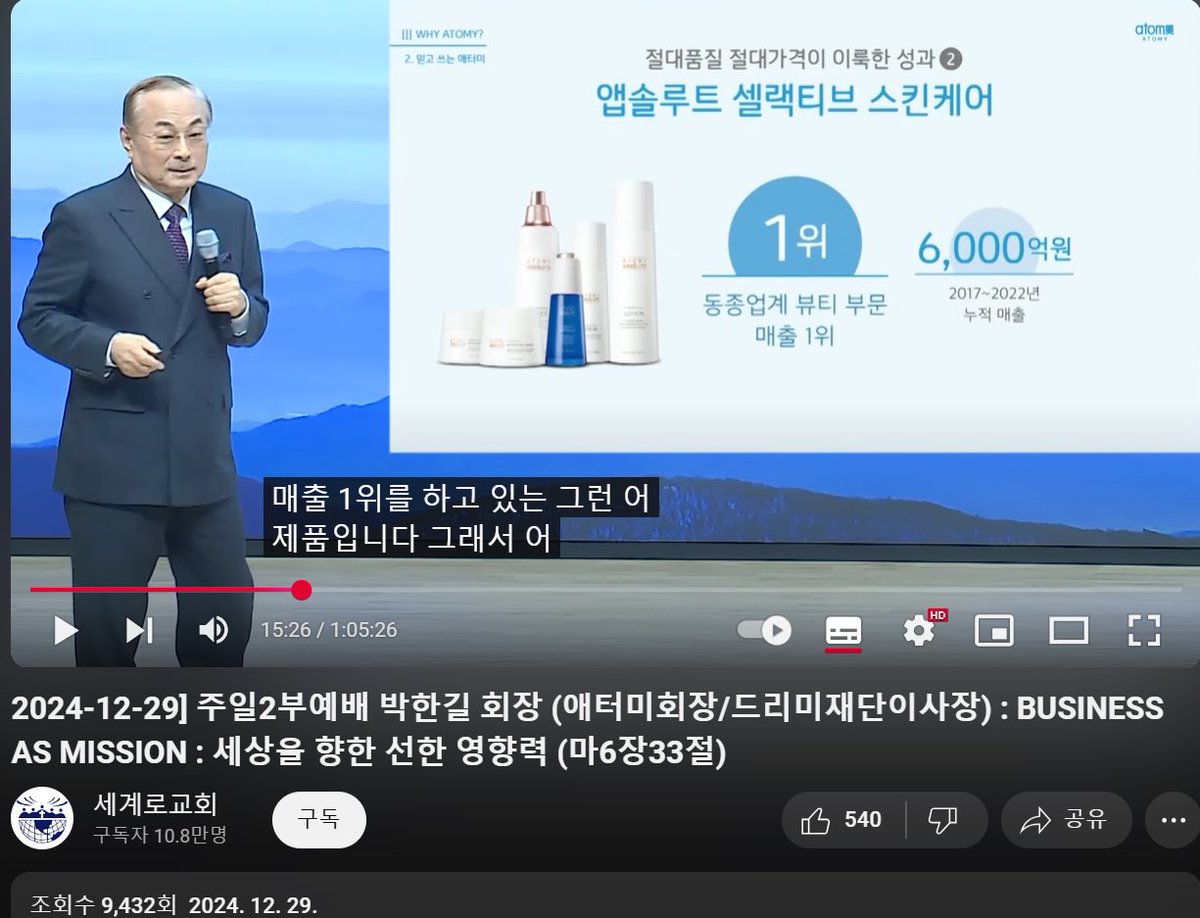Click the 15:26 / 1:05:26 time display
1200x918 pixels.
(x=328, y=630)
